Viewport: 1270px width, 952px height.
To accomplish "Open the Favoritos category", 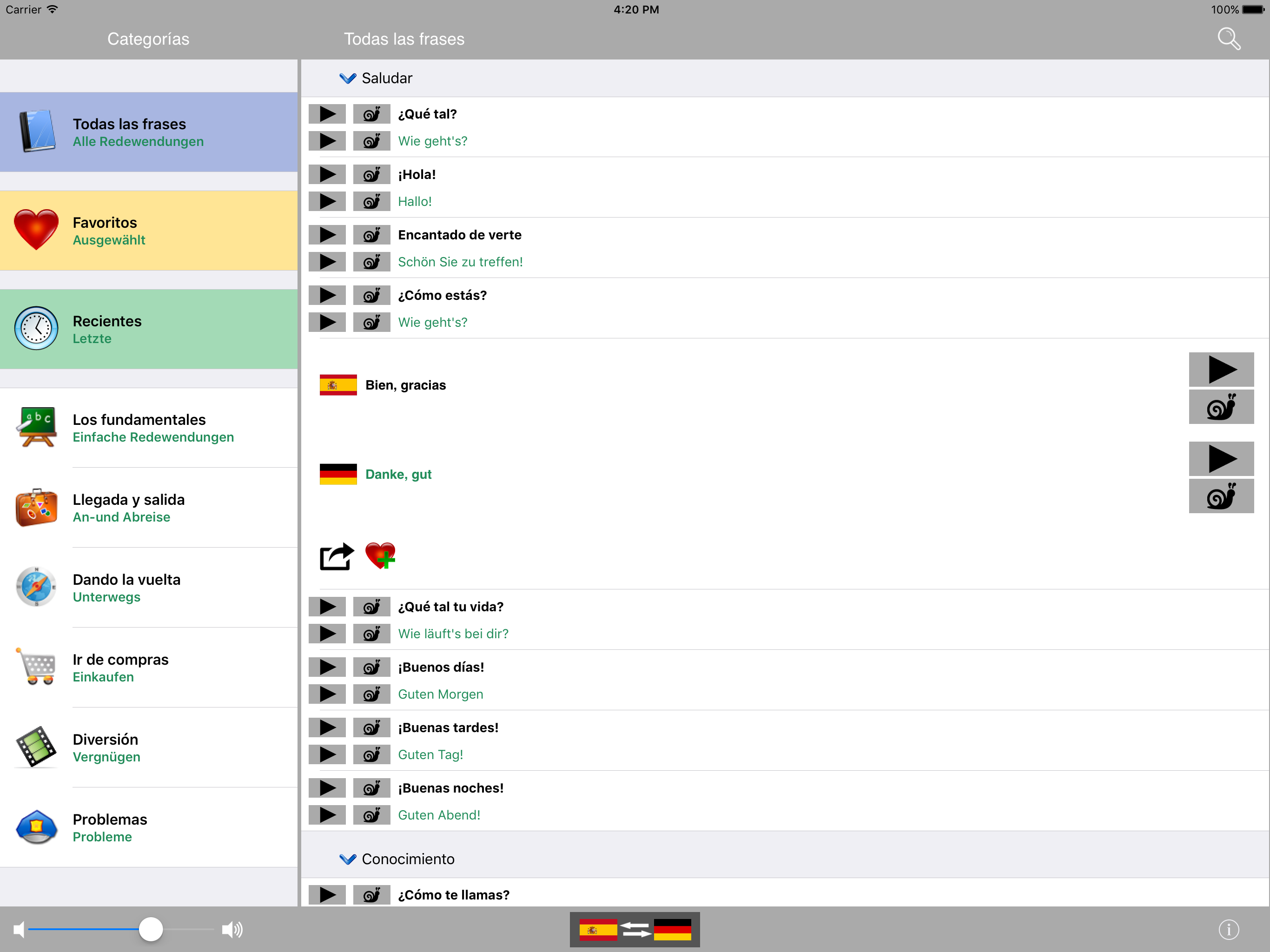I will click(x=149, y=231).
